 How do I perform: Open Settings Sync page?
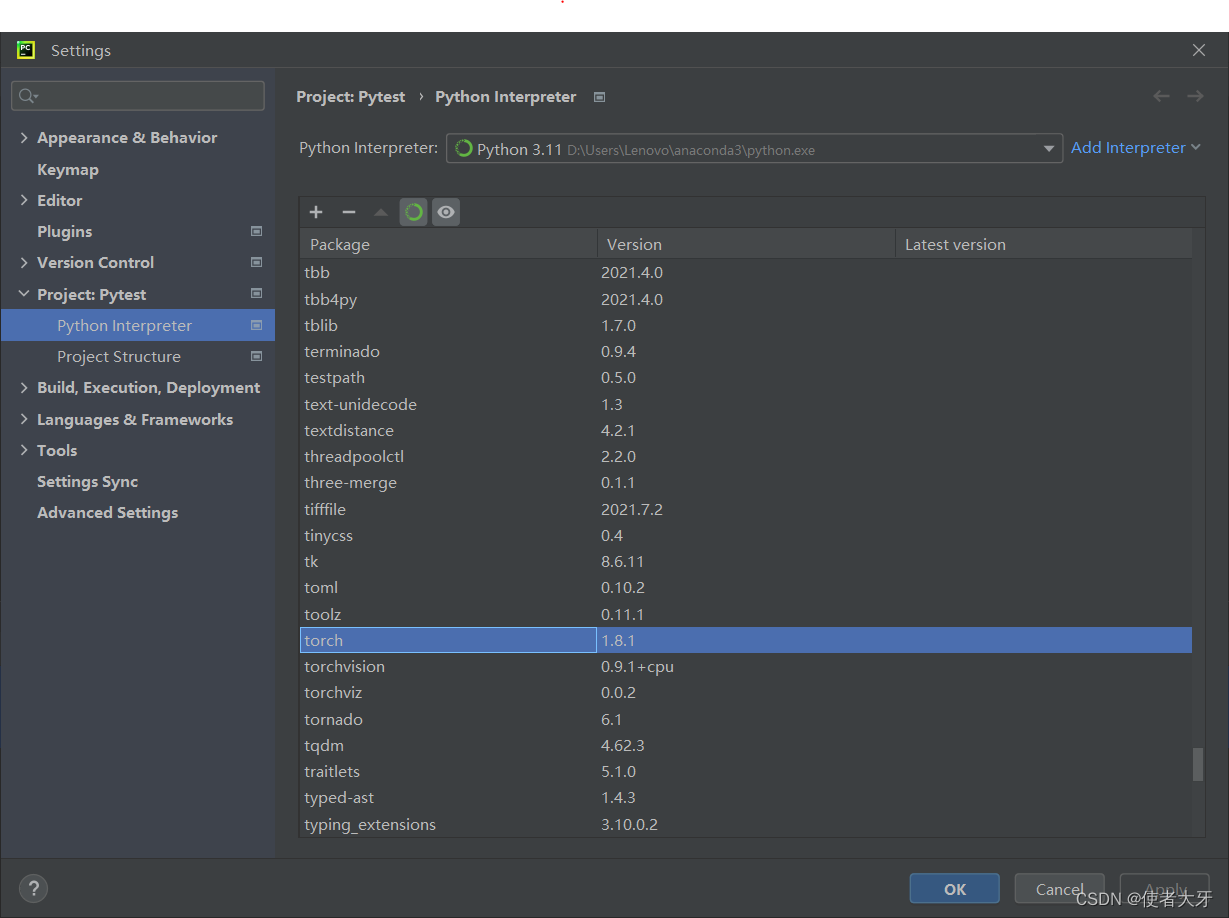[x=88, y=481]
